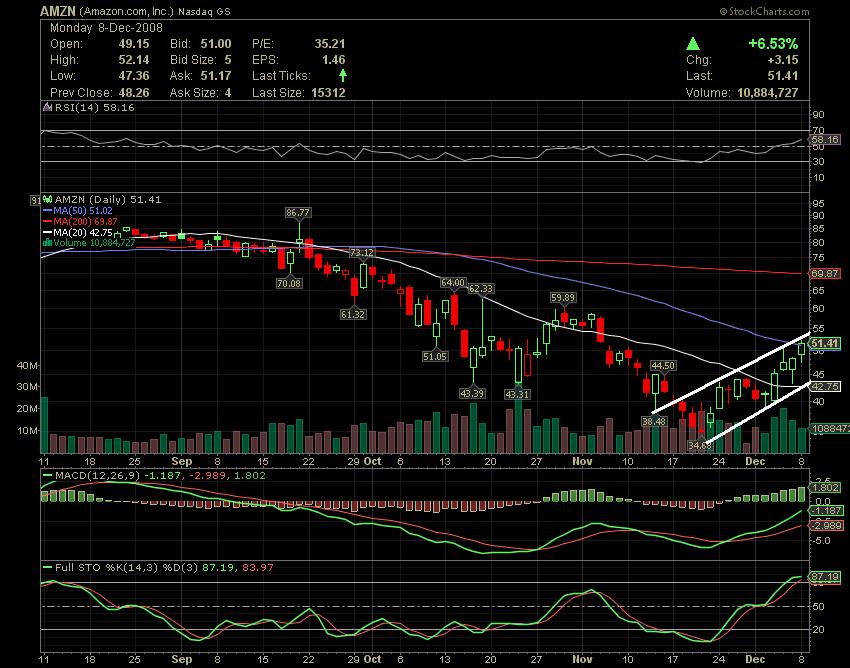Click the green Last Ticks up arrow
This screenshot has width=850, height=668.
[x=343, y=75]
